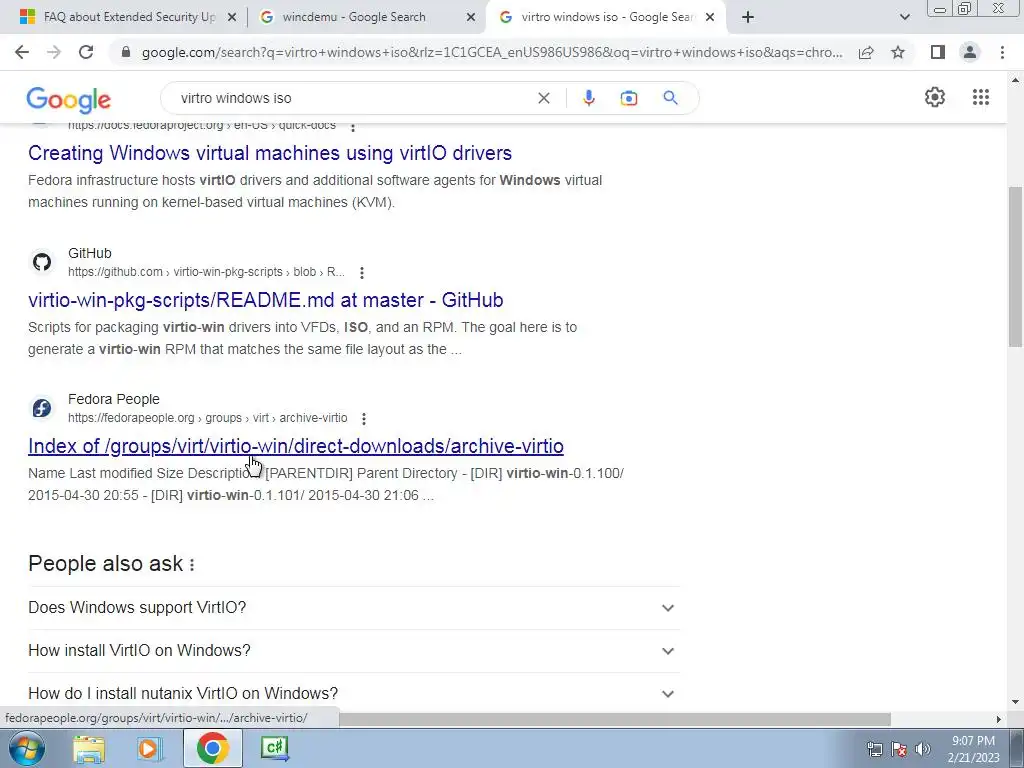
Task: Open Chrome side panel
Action: click(938, 52)
